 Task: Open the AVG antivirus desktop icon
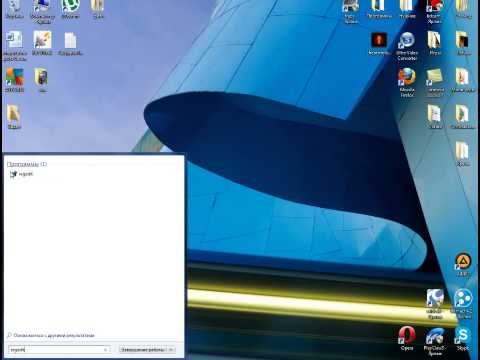click(x=15, y=80)
